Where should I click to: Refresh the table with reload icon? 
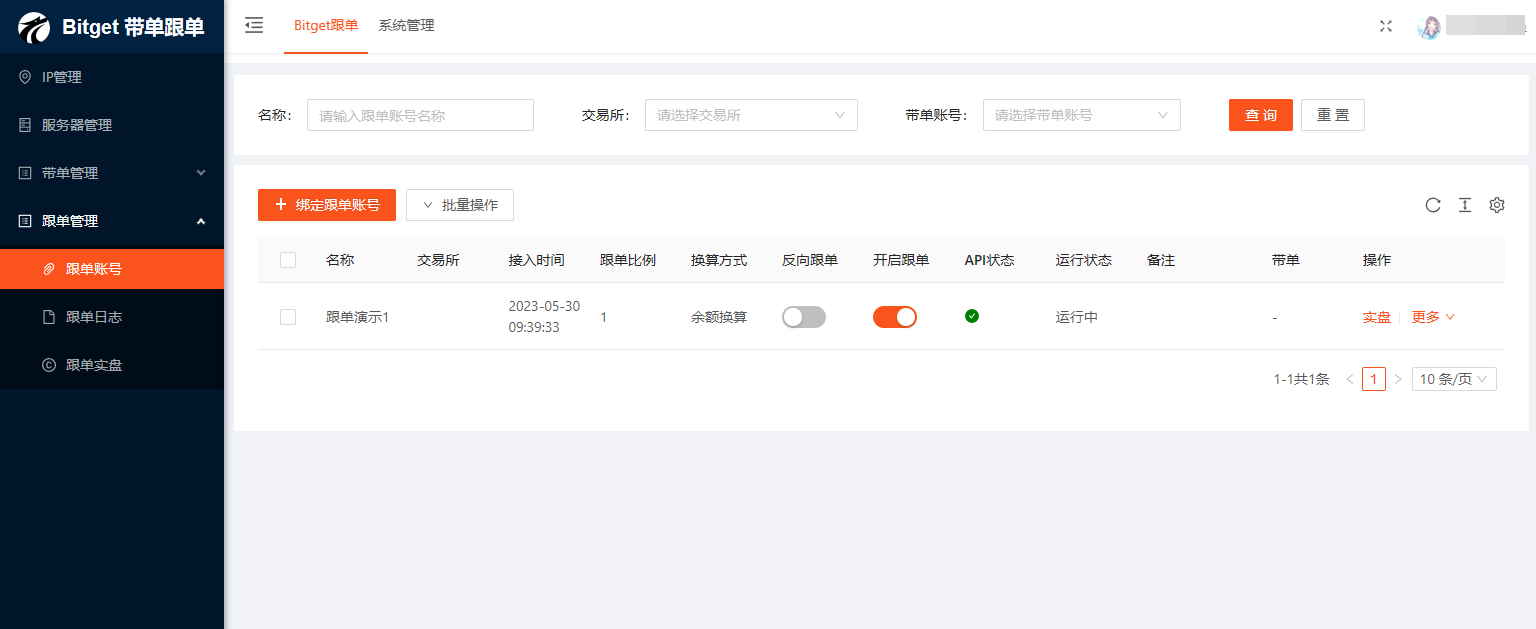click(x=1433, y=205)
